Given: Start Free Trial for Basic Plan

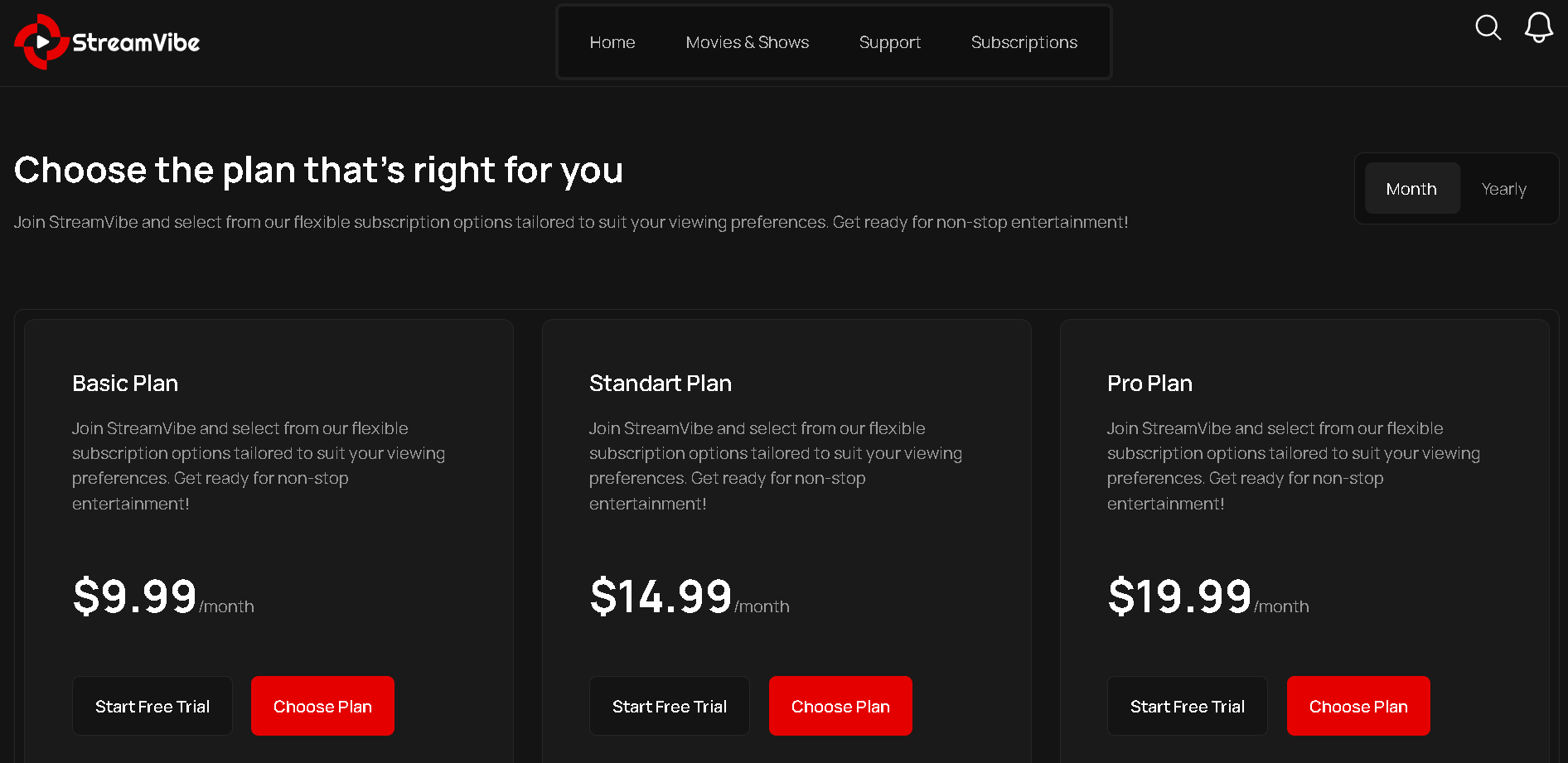Looking at the screenshot, I should 152,706.
